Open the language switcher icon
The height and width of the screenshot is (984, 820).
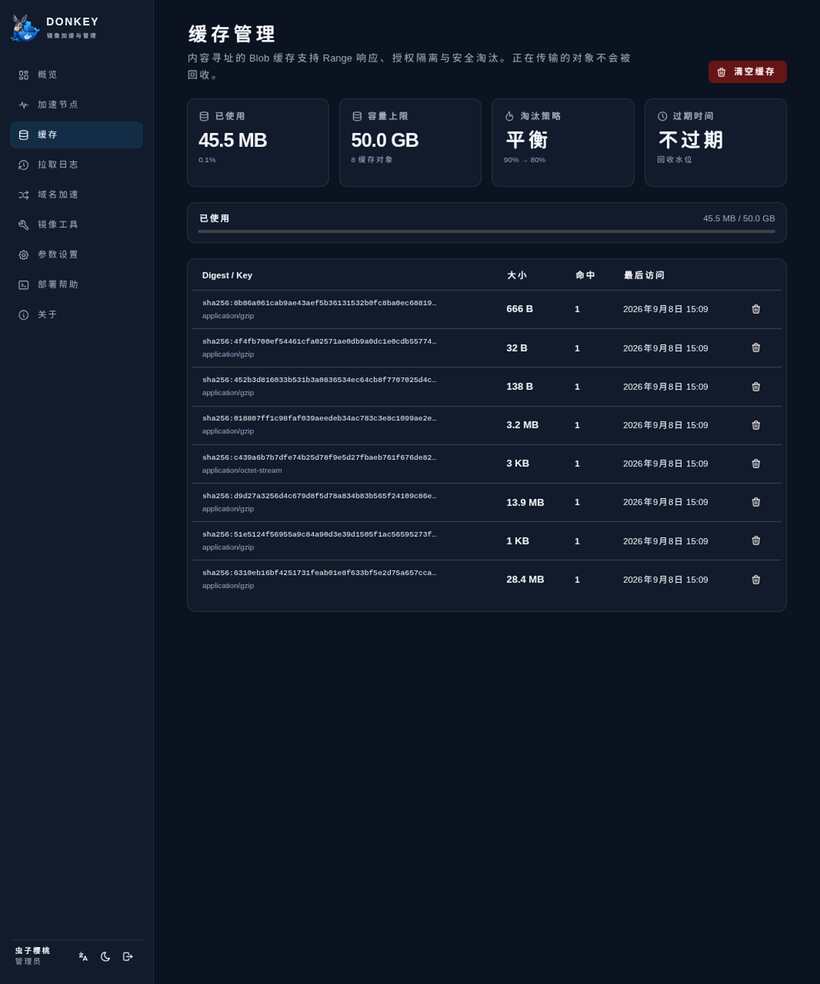(x=83, y=956)
